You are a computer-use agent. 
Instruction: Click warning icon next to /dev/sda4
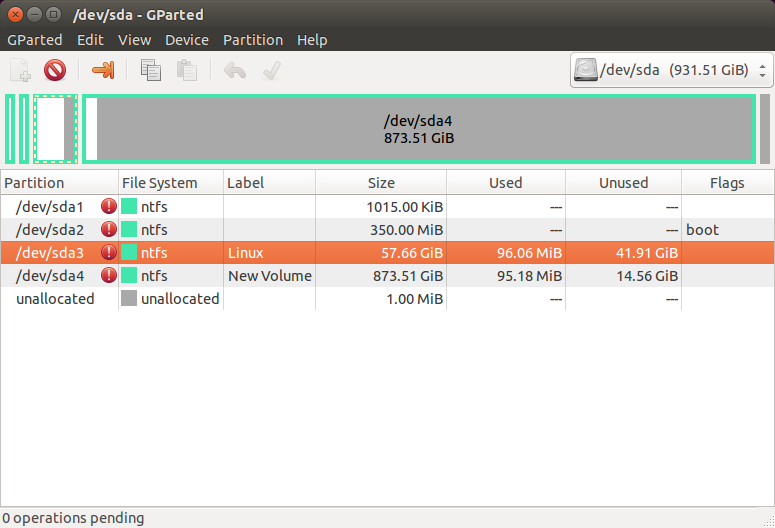109,275
